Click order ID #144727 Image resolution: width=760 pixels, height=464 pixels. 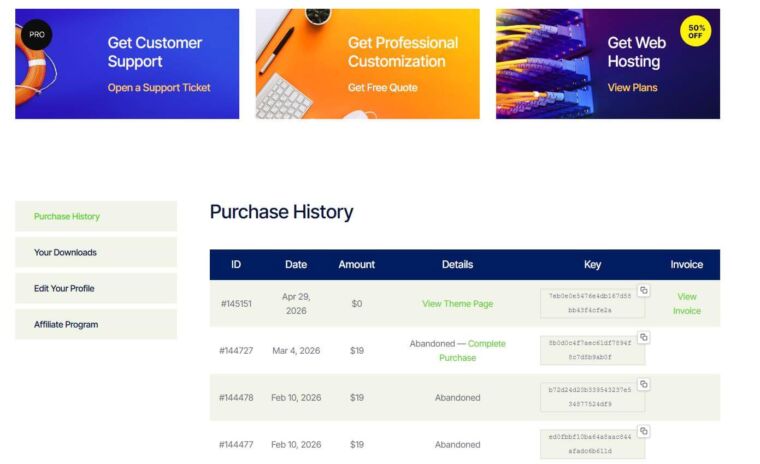(x=236, y=351)
